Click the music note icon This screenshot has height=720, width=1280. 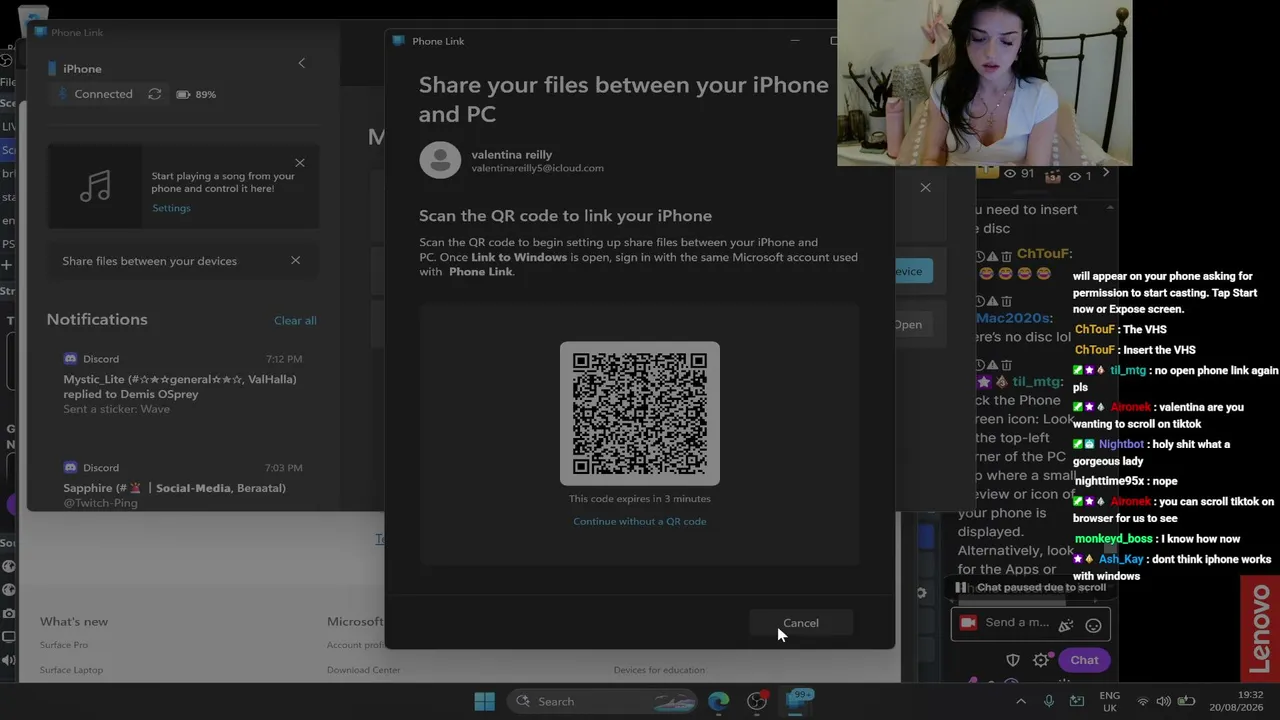[95, 186]
